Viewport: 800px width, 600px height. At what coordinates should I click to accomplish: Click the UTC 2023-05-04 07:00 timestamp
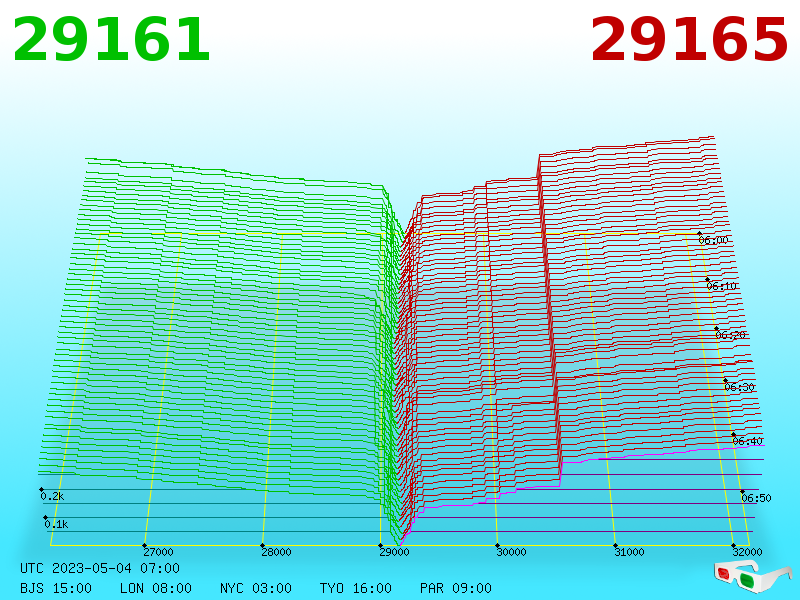coord(100,568)
